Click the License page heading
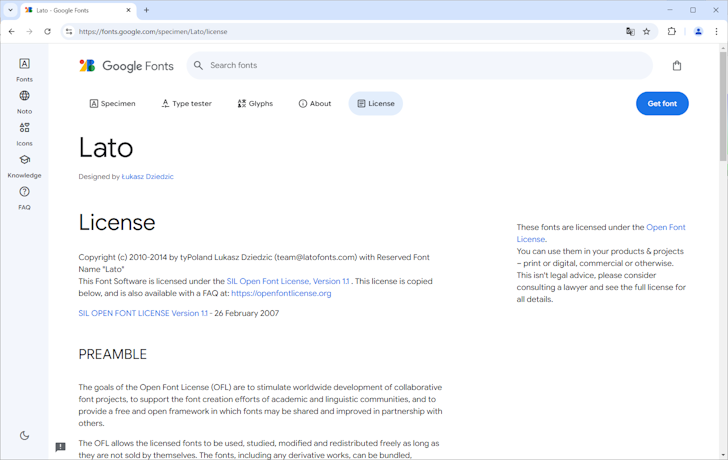This screenshot has width=728, height=460. [117, 222]
